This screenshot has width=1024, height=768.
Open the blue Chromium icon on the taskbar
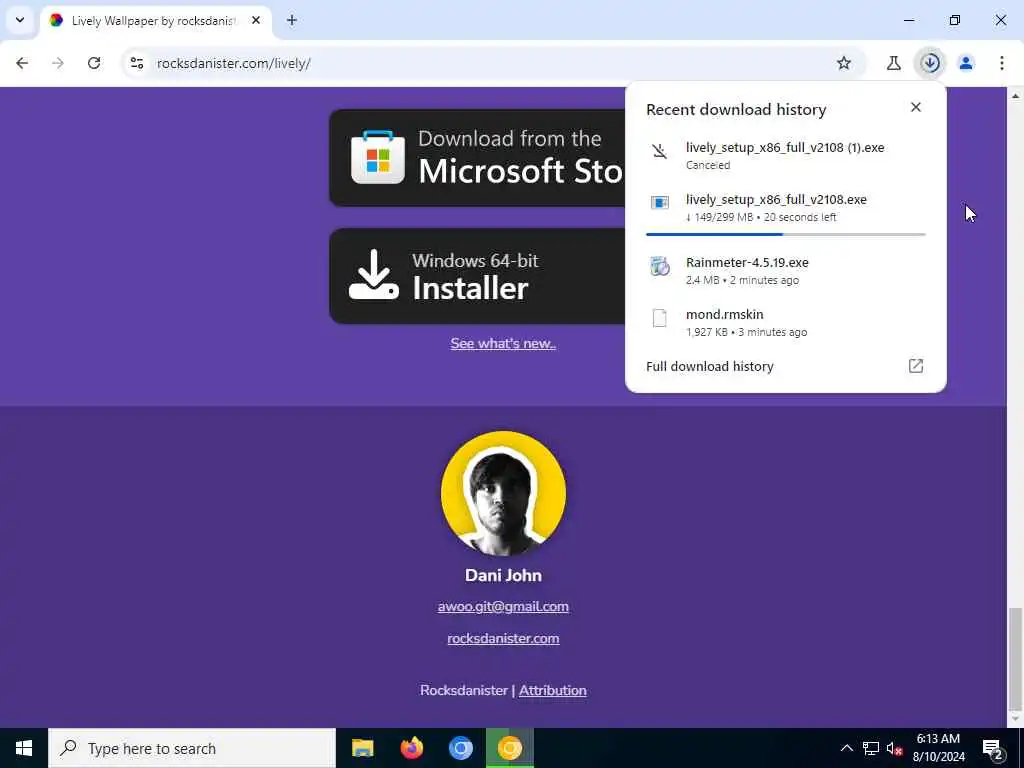(460, 748)
